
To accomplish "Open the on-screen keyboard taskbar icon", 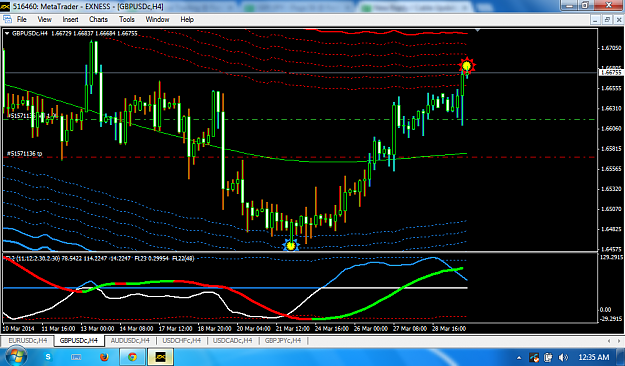I will (76, 357).
